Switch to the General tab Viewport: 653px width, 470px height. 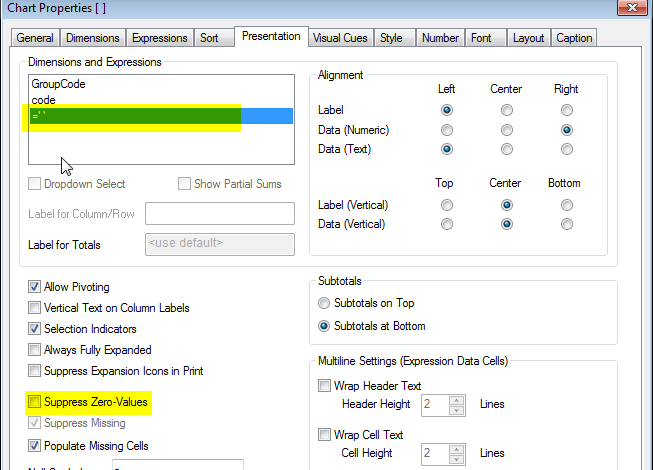[x=35, y=38]
